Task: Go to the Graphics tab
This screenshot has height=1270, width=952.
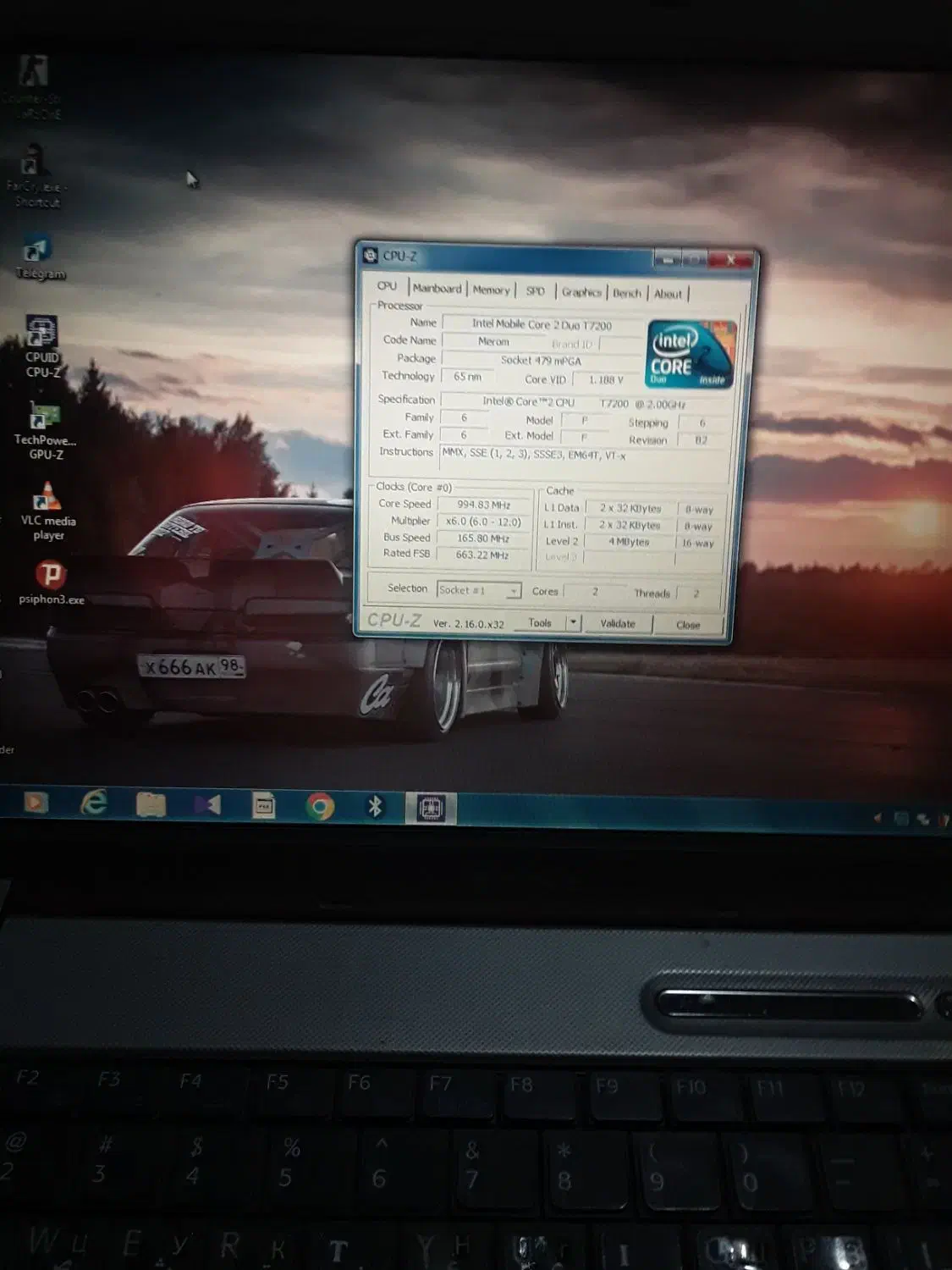Action: (x=581, y=292)
